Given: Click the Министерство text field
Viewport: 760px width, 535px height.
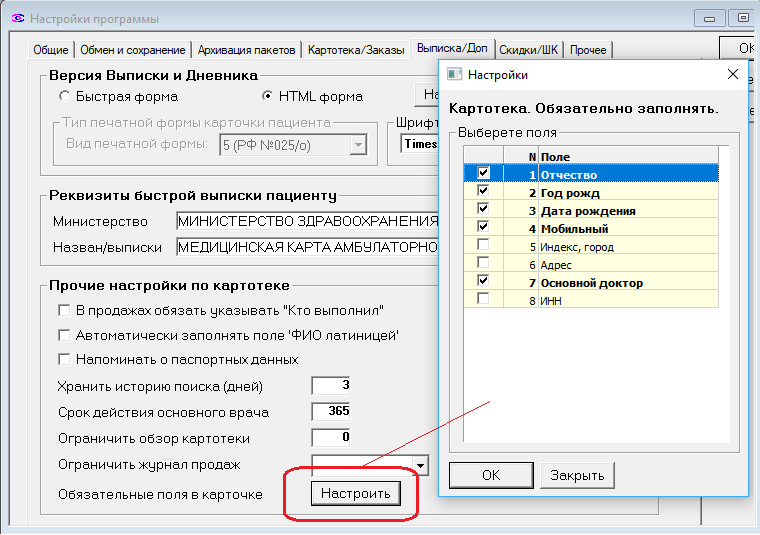Looking at the screenshot, I should pos(307,221).
